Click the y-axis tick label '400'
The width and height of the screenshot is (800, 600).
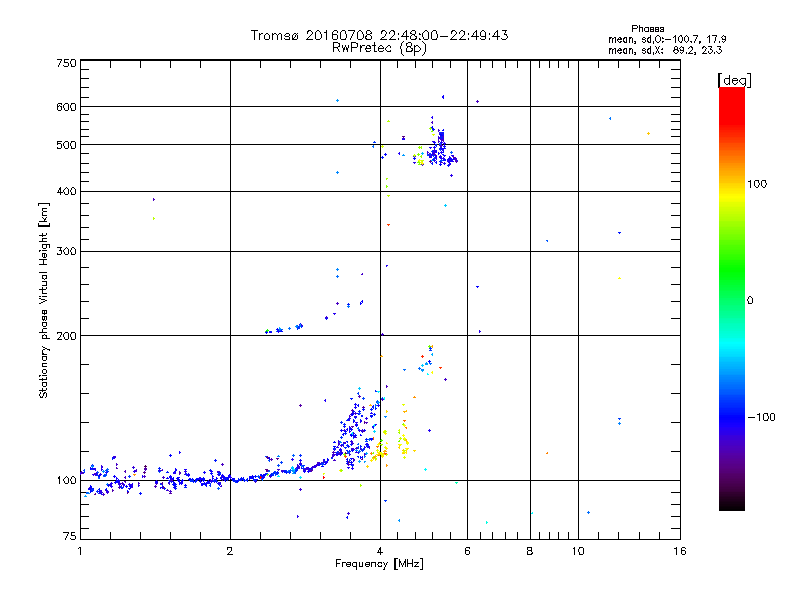tap(66, 192)
